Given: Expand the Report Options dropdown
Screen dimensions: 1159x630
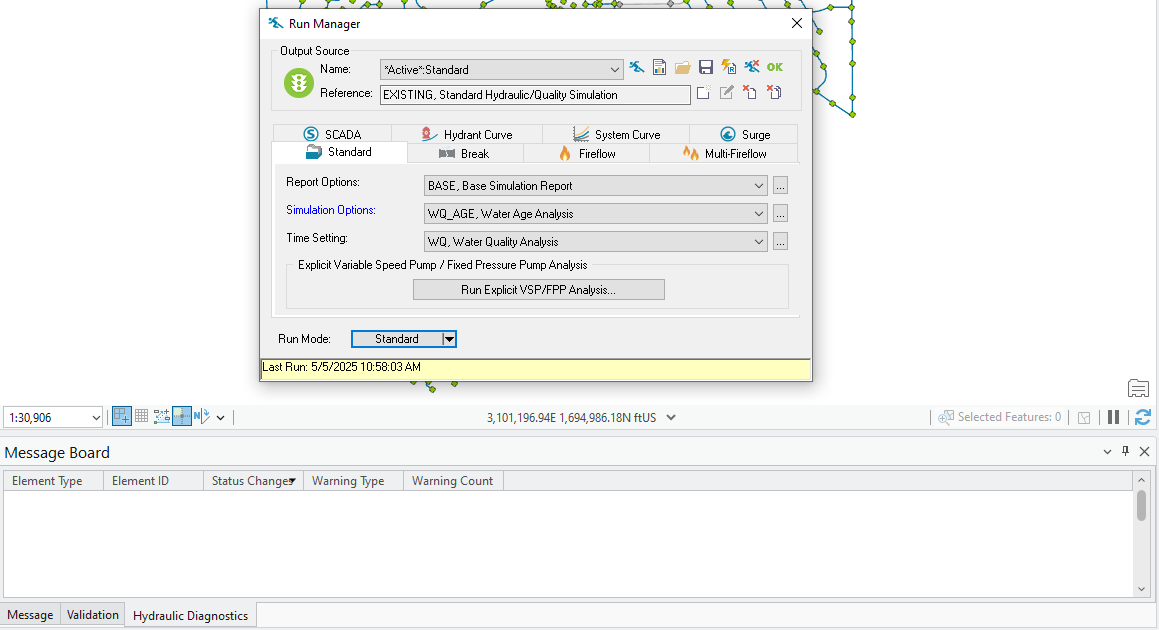Looking at the screenshot, I should (758, 186).
